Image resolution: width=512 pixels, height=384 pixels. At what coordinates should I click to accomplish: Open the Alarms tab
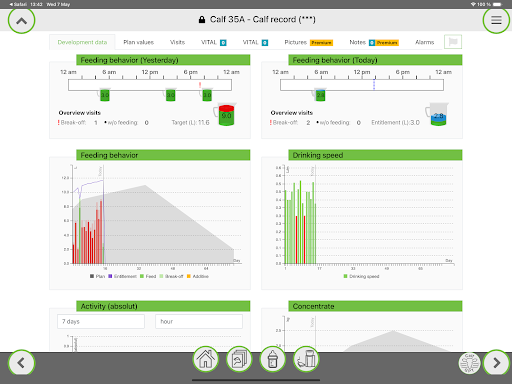(425, 42)
